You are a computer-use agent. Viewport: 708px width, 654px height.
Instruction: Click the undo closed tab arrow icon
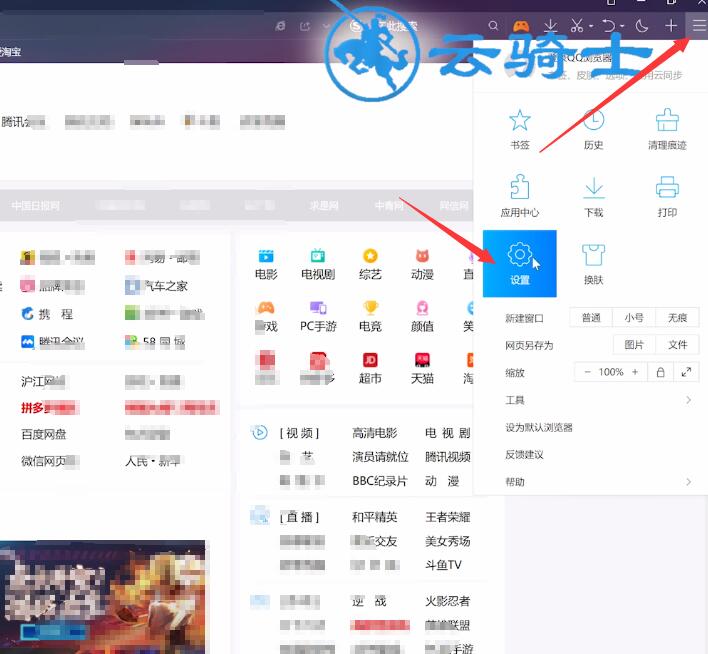pos(609,26)
